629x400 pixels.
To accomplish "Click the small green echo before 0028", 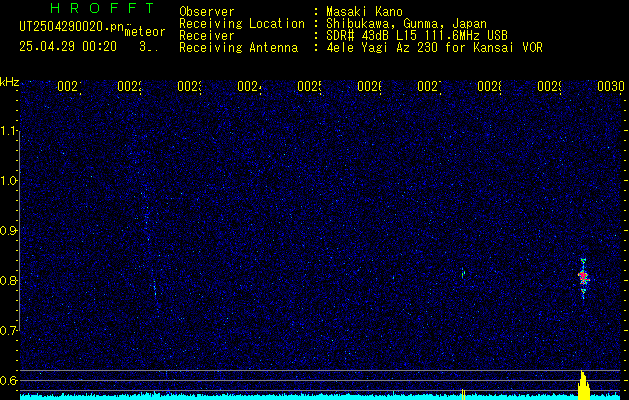I will click(463, 273).
